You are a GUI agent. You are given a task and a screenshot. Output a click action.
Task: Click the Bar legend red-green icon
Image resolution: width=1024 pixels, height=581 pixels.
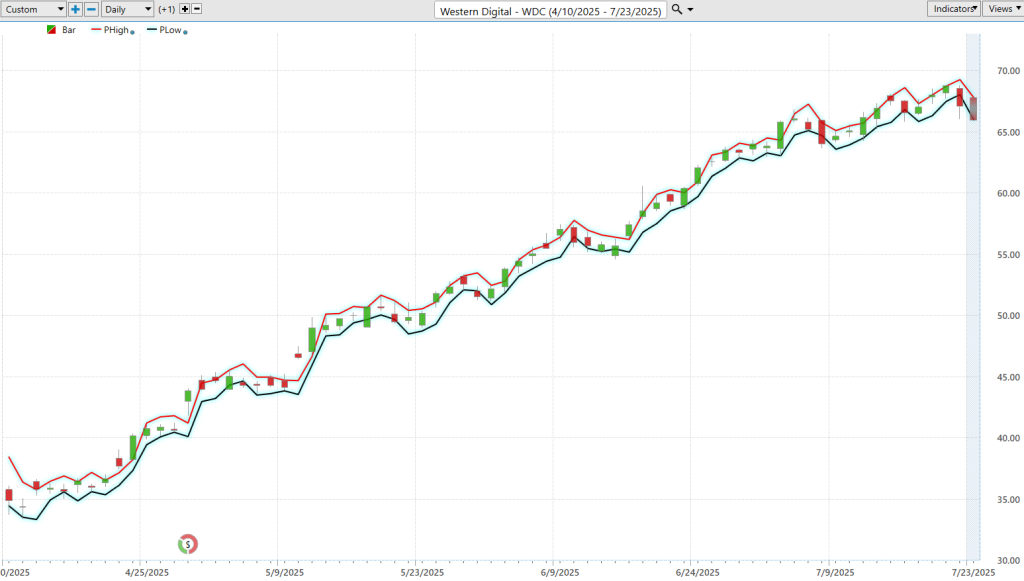52,30
